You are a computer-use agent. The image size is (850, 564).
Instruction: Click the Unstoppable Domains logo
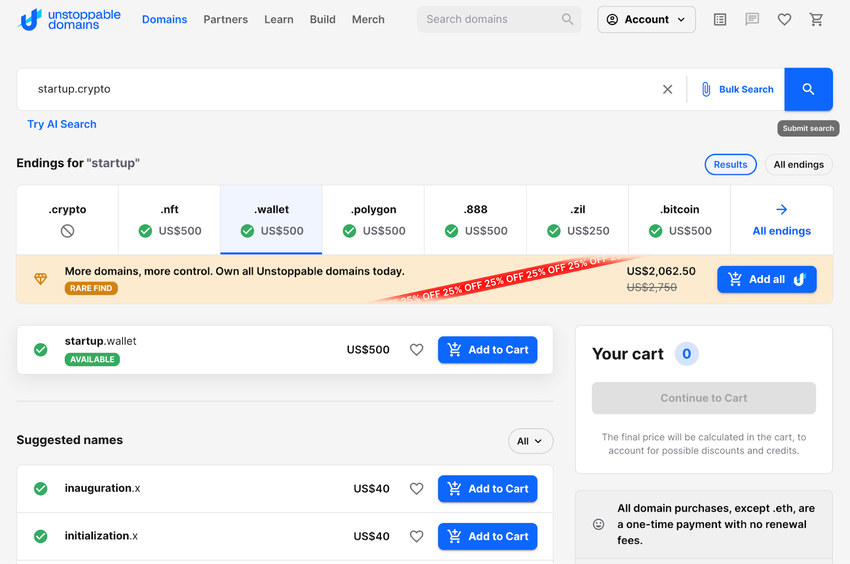tap(70, 19)
